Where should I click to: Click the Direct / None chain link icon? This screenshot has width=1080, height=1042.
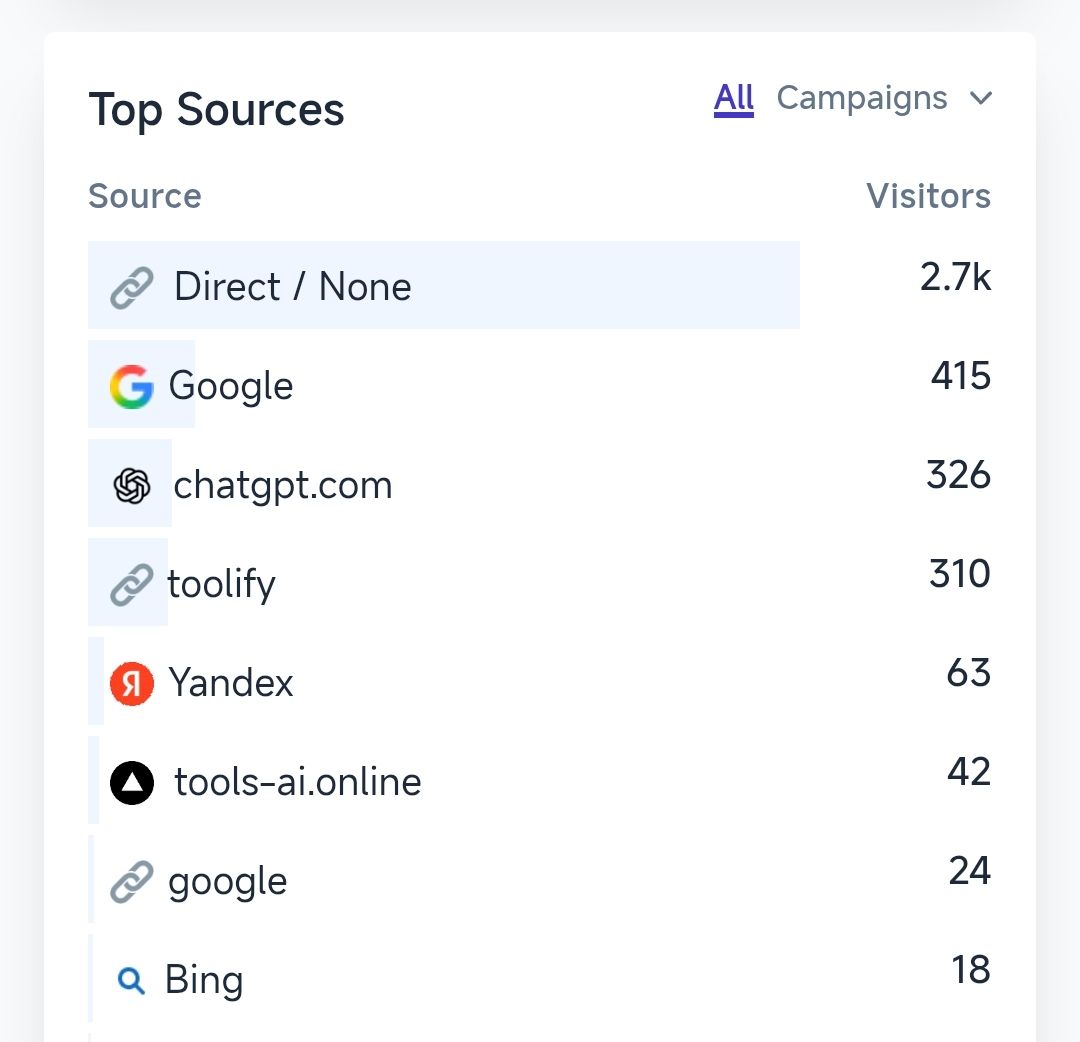(132, 288)
